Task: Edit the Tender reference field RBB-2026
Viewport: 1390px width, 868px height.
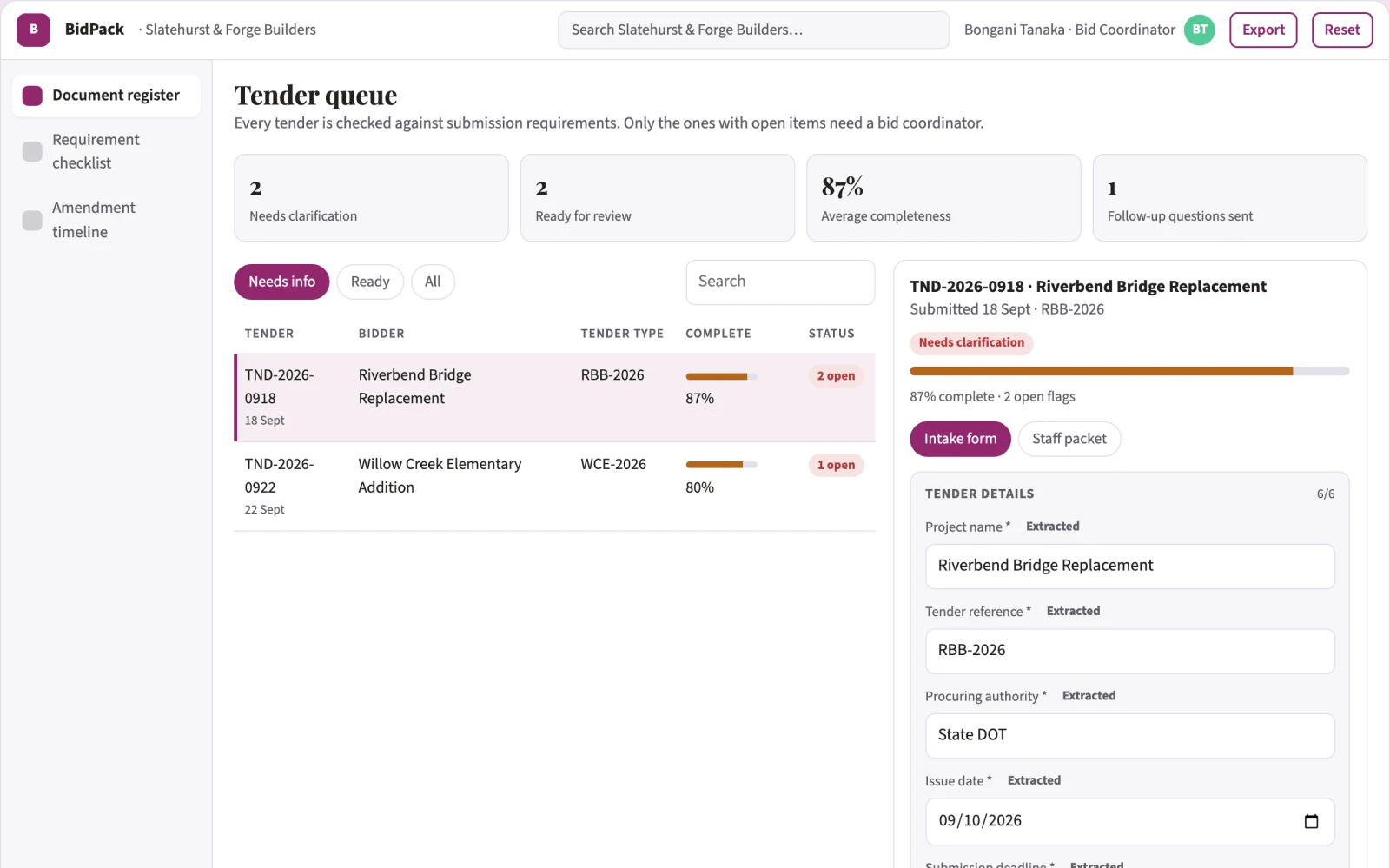Action: [x=1129, y=651]
